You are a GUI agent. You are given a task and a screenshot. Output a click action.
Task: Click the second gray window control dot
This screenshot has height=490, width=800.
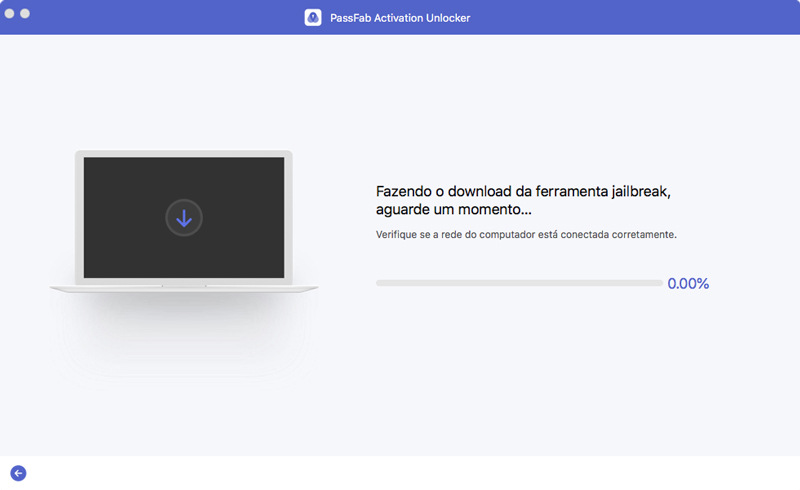[24, 14]
